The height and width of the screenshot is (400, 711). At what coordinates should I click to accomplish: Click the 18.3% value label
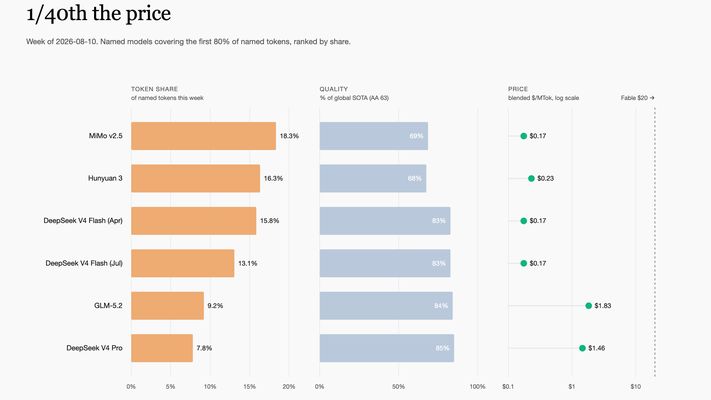pos(289,136)
